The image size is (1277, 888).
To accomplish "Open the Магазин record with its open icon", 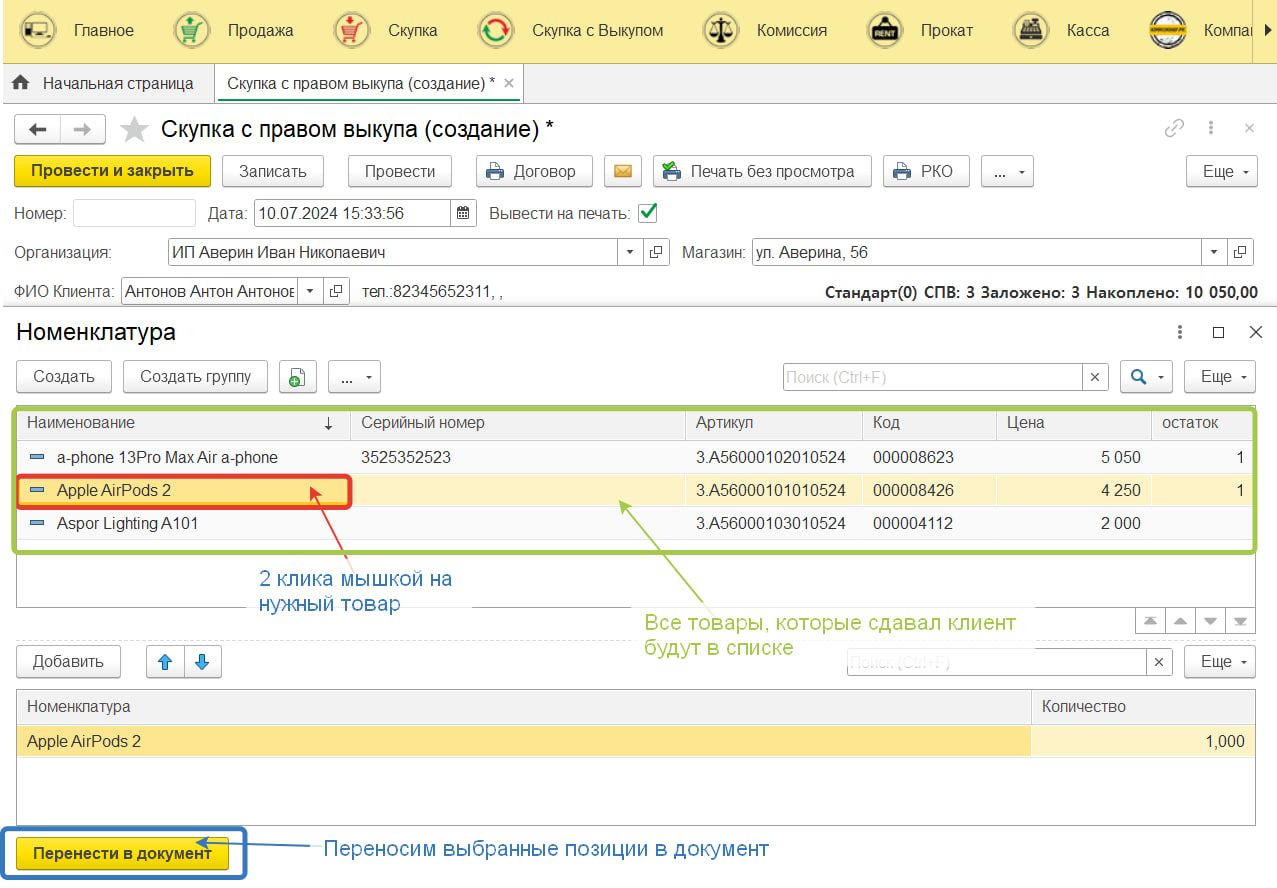I will 1241,253.
